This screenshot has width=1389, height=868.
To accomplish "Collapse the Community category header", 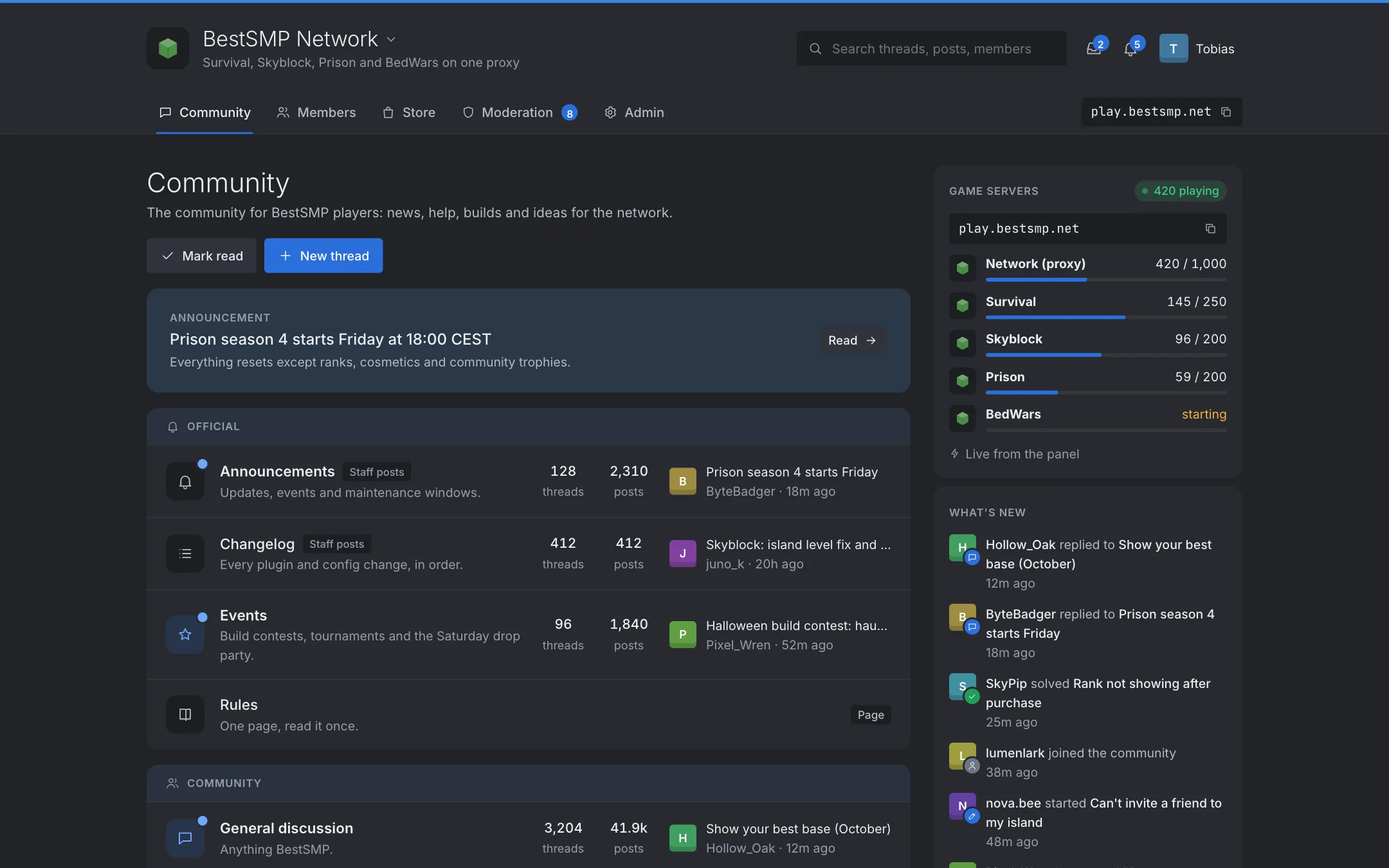I will pos(529,783).
